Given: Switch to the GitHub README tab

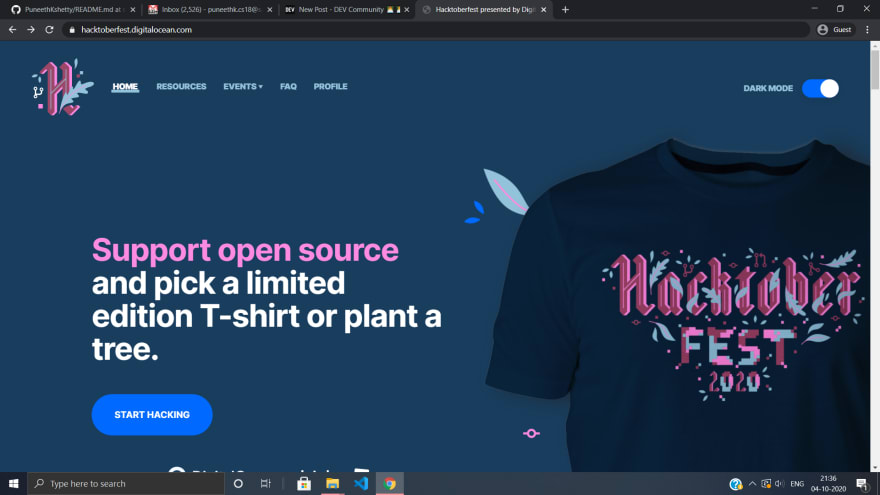Looking at the screenshot, I should [72, 10].
